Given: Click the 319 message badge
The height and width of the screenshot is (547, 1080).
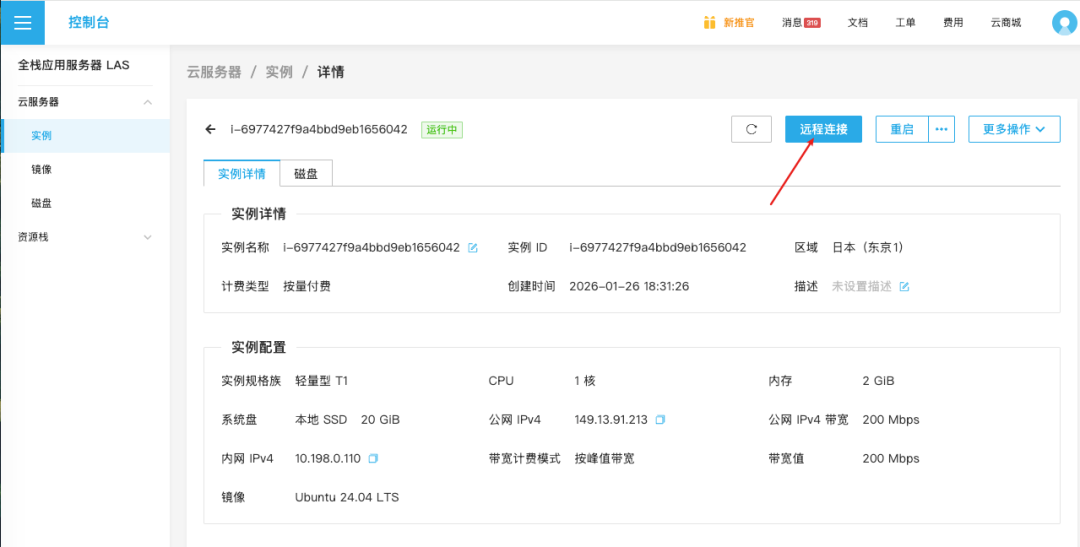Looking at the screenshot, I should point(812,23).
